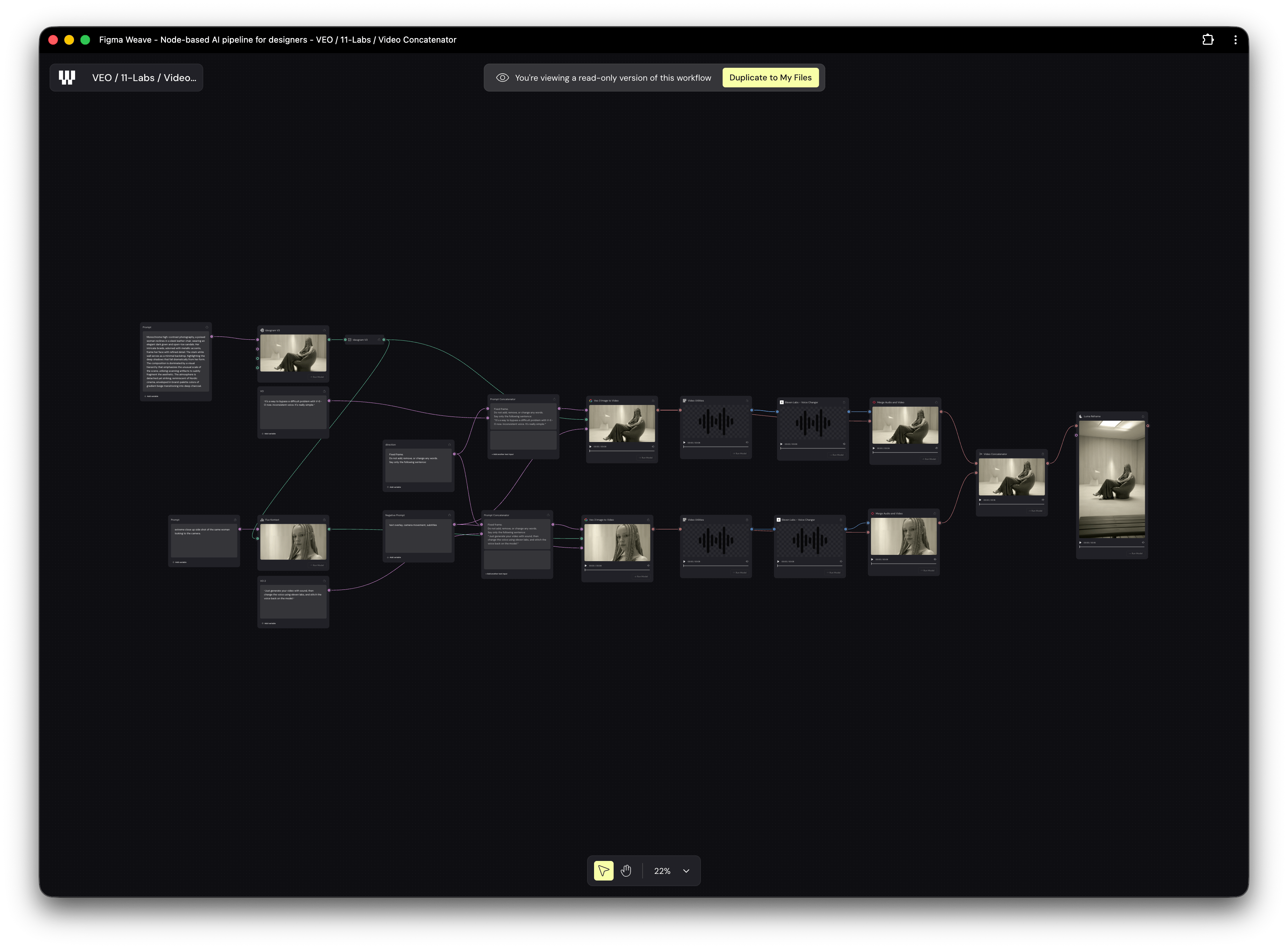The image size is (1288, 949).
Task: Click Add another text input on top Prompt Concatenator
Action: 503,454
